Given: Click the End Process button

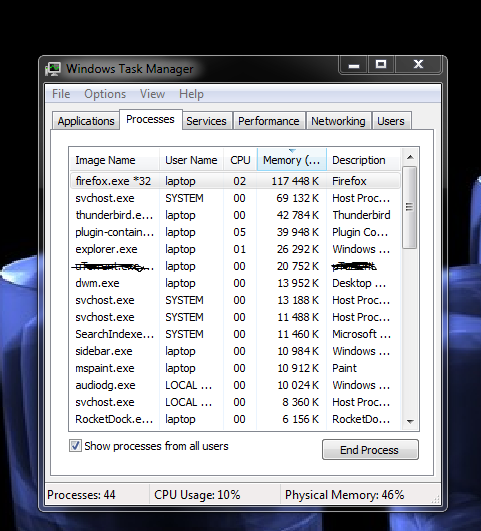Looking at the screenshot, I should (370, 450).
